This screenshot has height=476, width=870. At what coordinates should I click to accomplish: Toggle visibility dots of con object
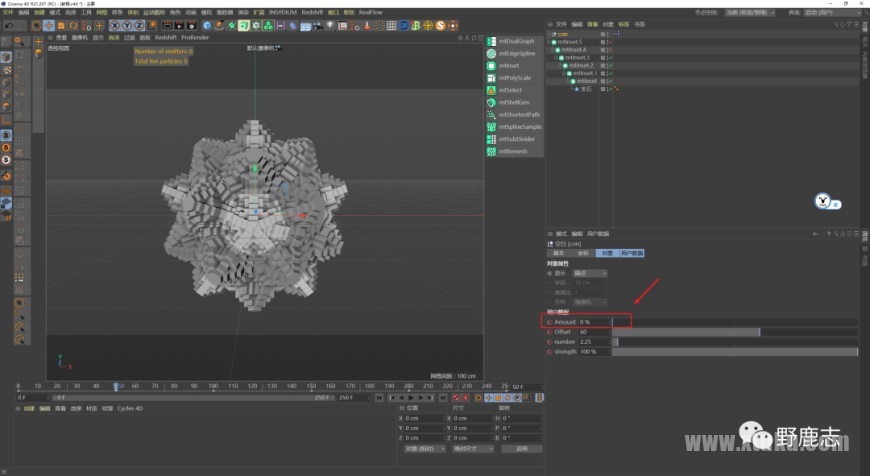coord(609,34)
